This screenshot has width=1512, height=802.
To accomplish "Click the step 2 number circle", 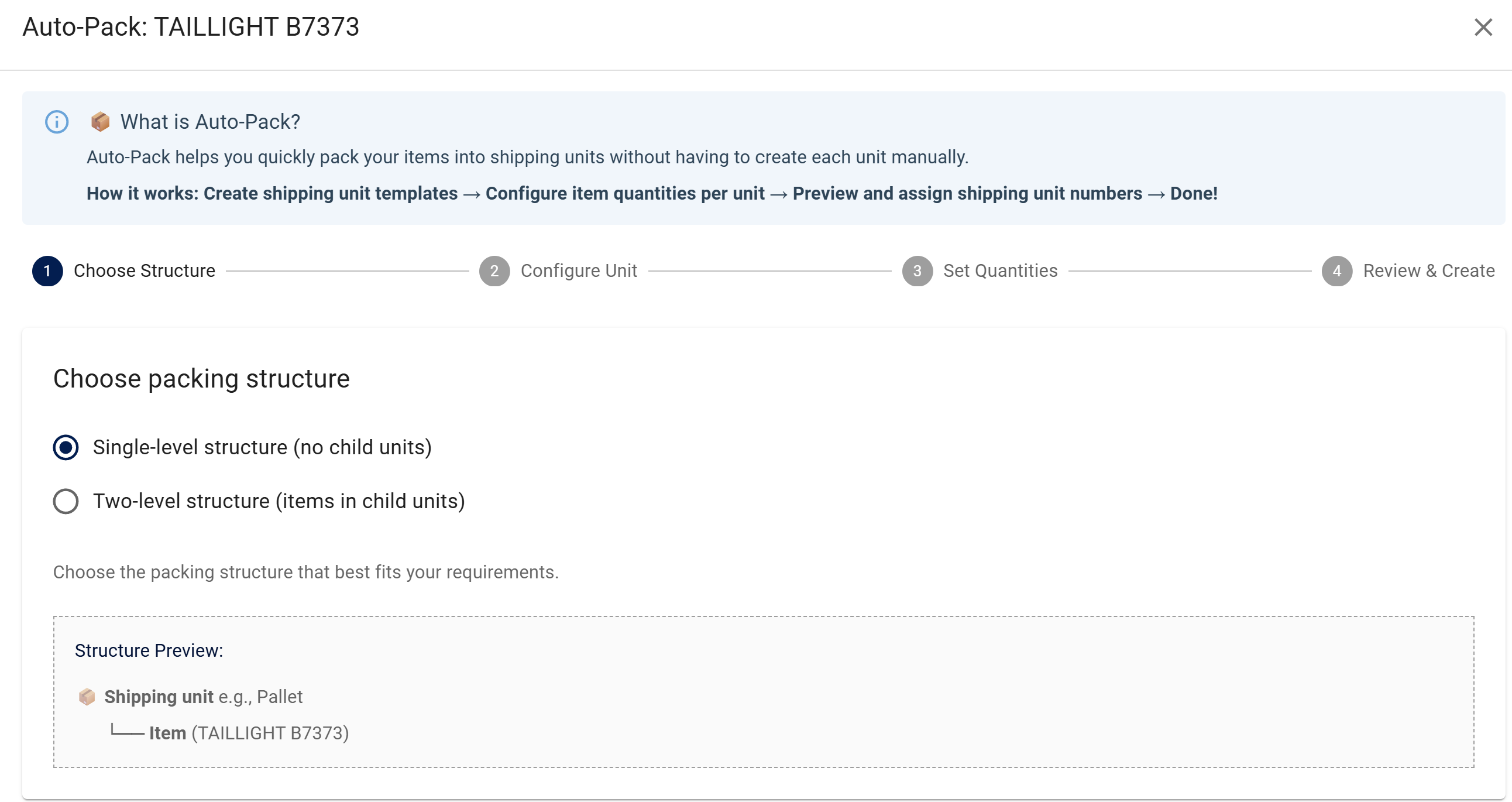I will pyautogui.click(x=494, y=271).
